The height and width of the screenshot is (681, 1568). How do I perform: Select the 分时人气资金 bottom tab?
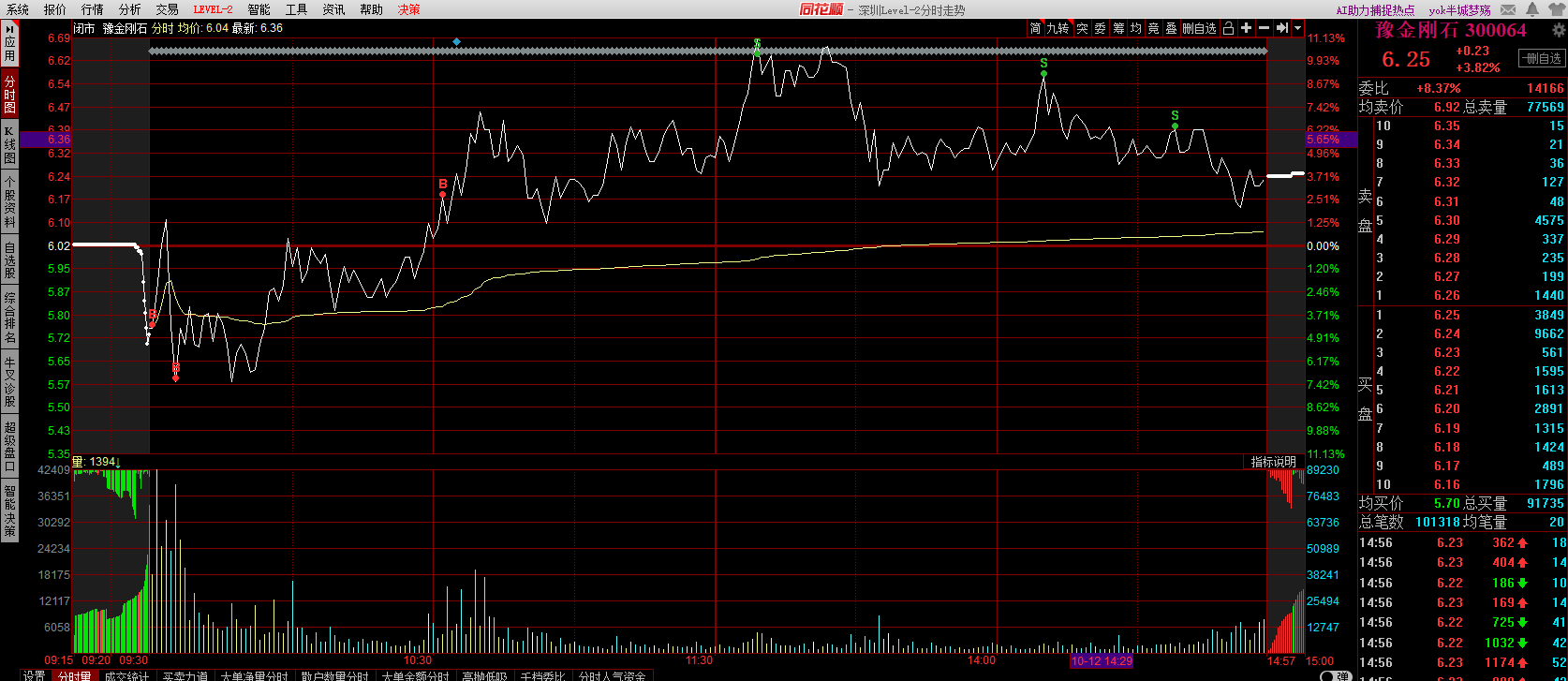(612, 675)
